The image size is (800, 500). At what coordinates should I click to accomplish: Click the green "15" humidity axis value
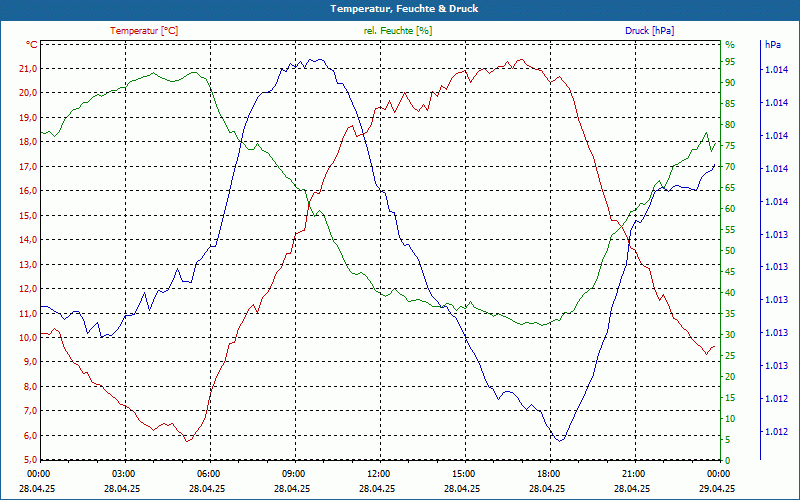(730, 398)
